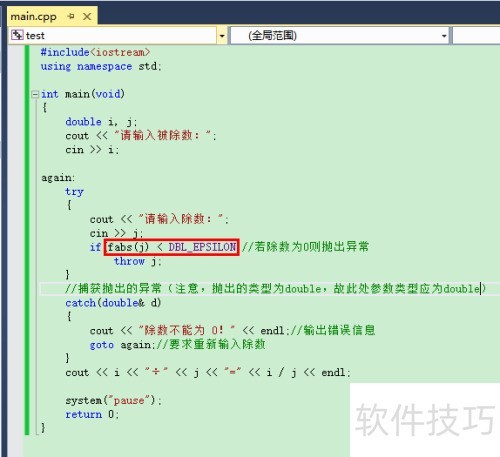Collapse the main function outline

[35, 95]
